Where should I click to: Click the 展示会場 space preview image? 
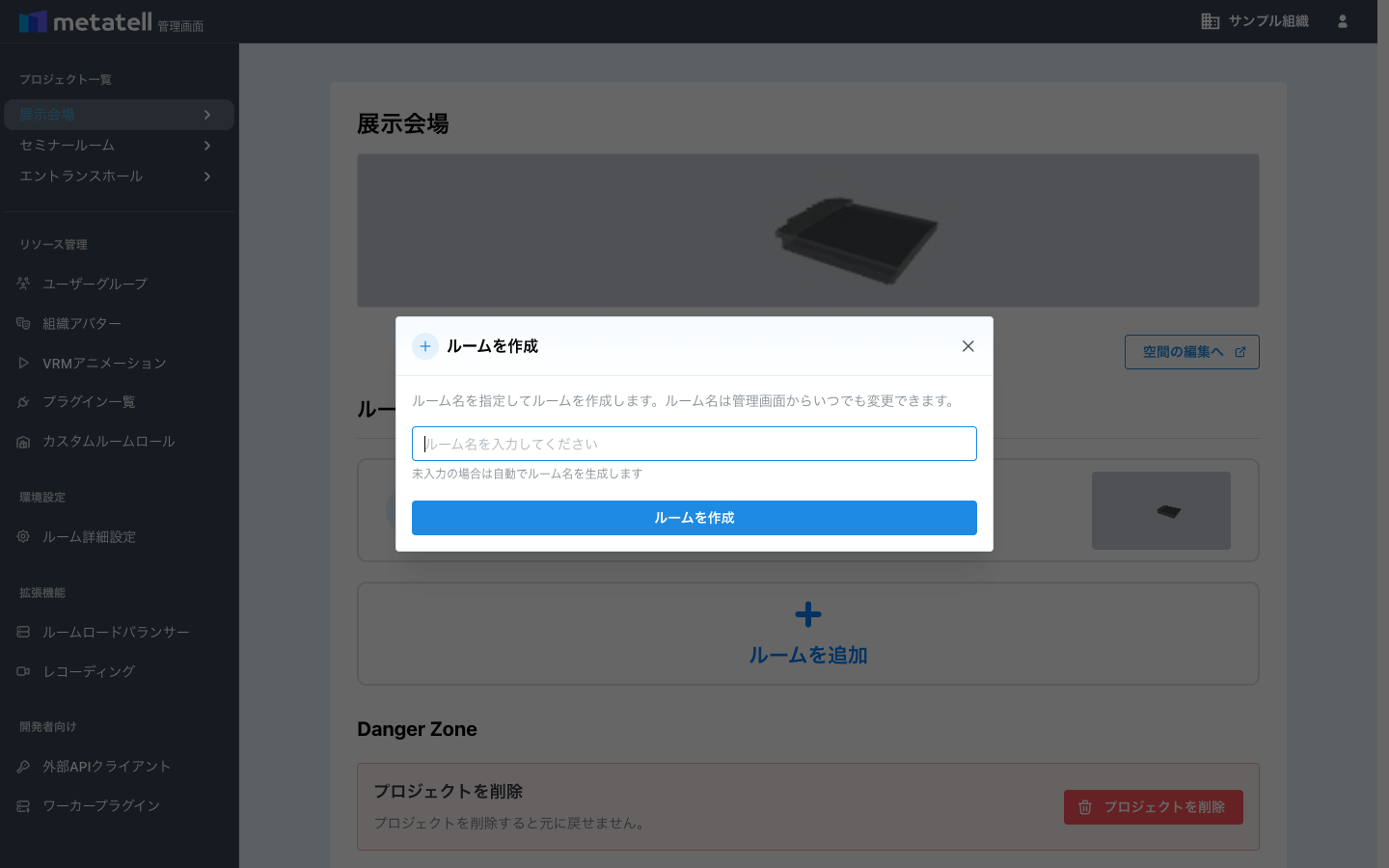coord(808,231)
